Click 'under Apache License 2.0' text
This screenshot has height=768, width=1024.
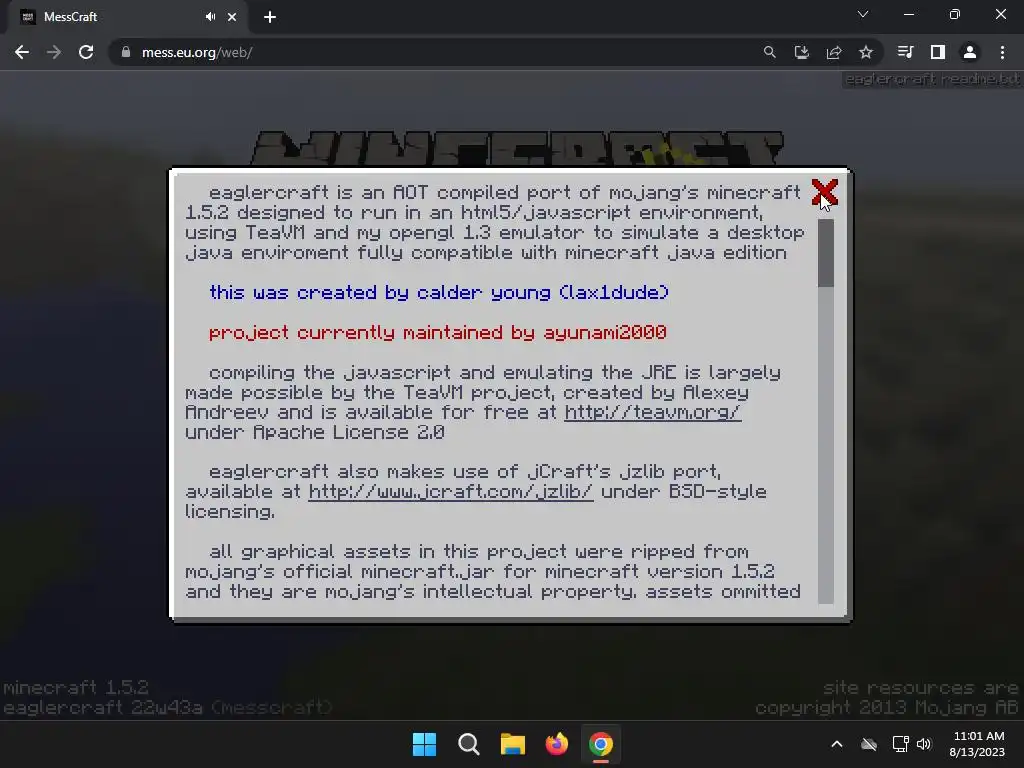(315, 432)
